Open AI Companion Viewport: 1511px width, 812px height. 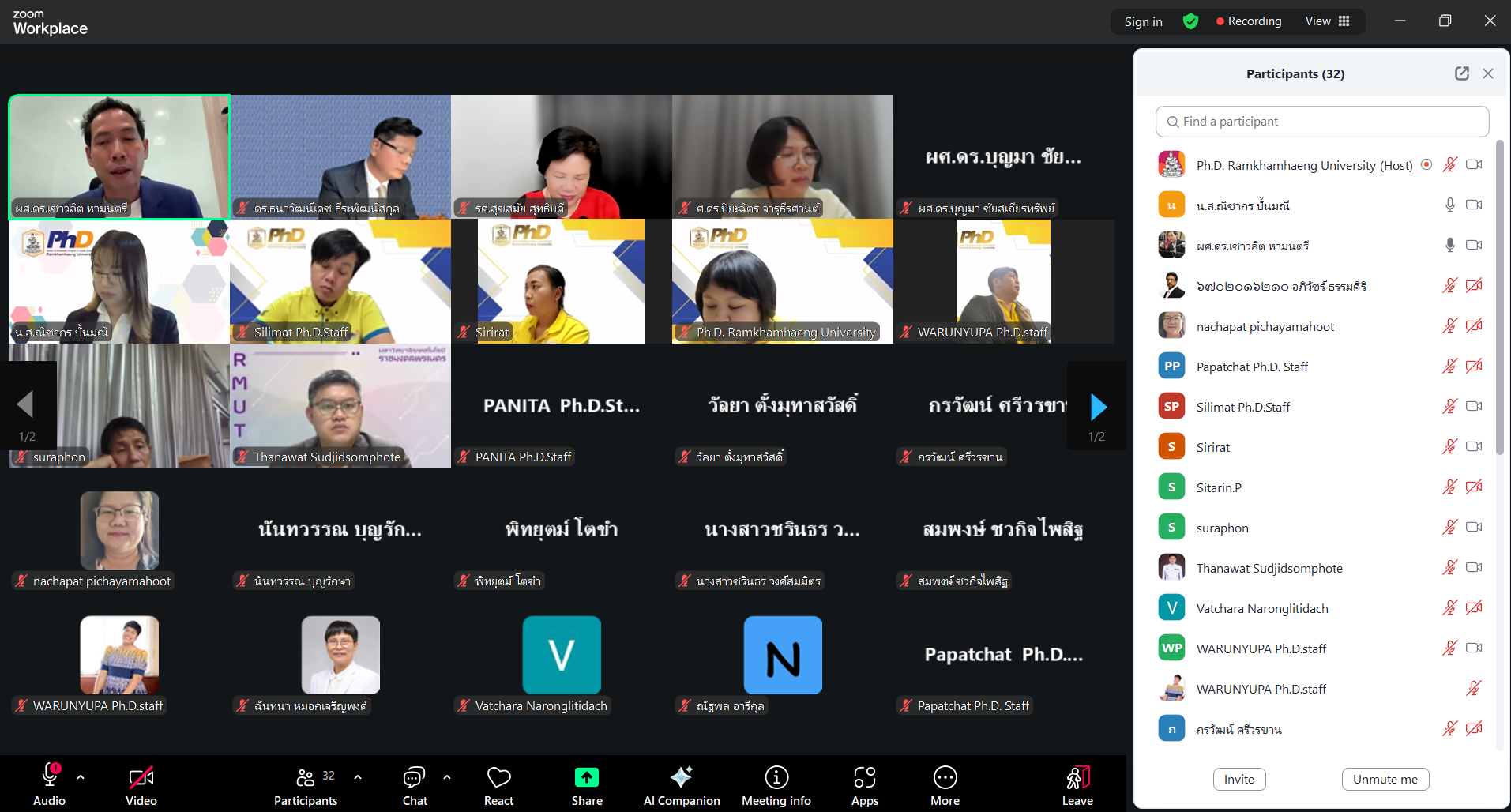681,778
